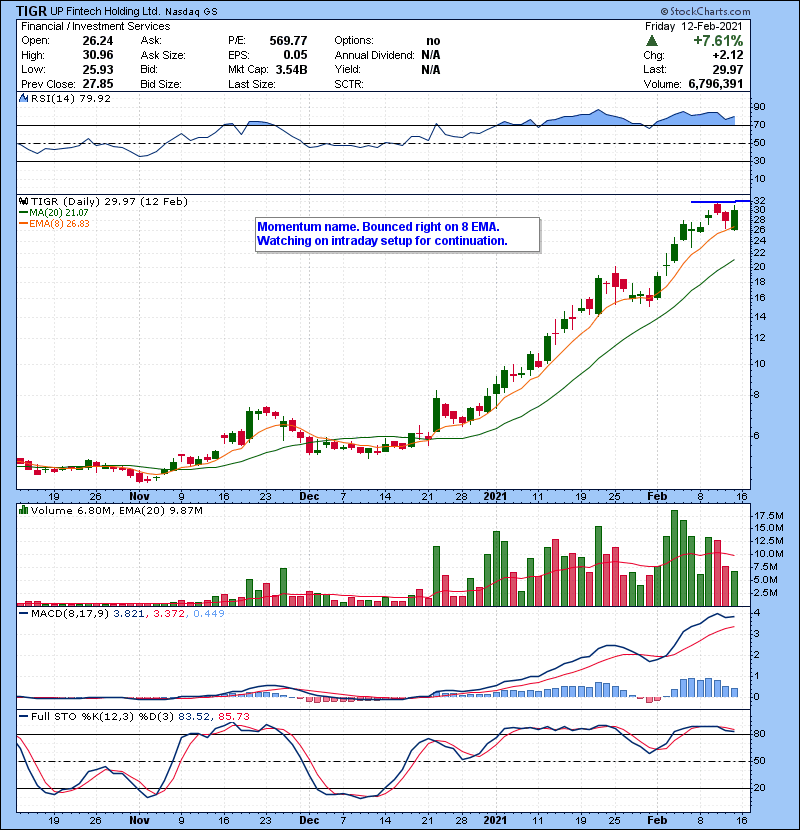Click the stochastic %D value 85.73
Screen dimensions: 800x830
pos(233,717)
